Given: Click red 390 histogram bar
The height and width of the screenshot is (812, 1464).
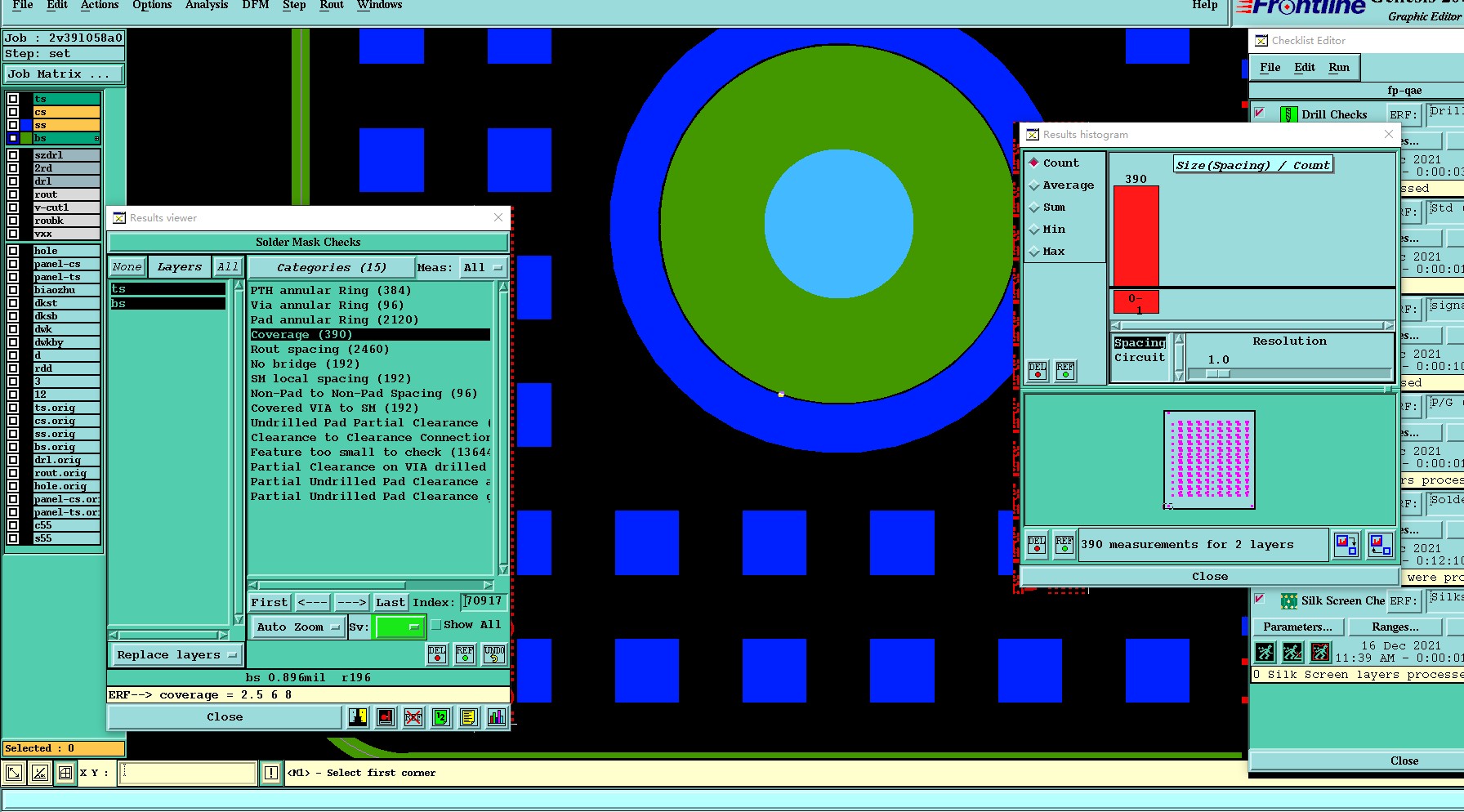Looking at the screenshot, I should click(1136, 236).
